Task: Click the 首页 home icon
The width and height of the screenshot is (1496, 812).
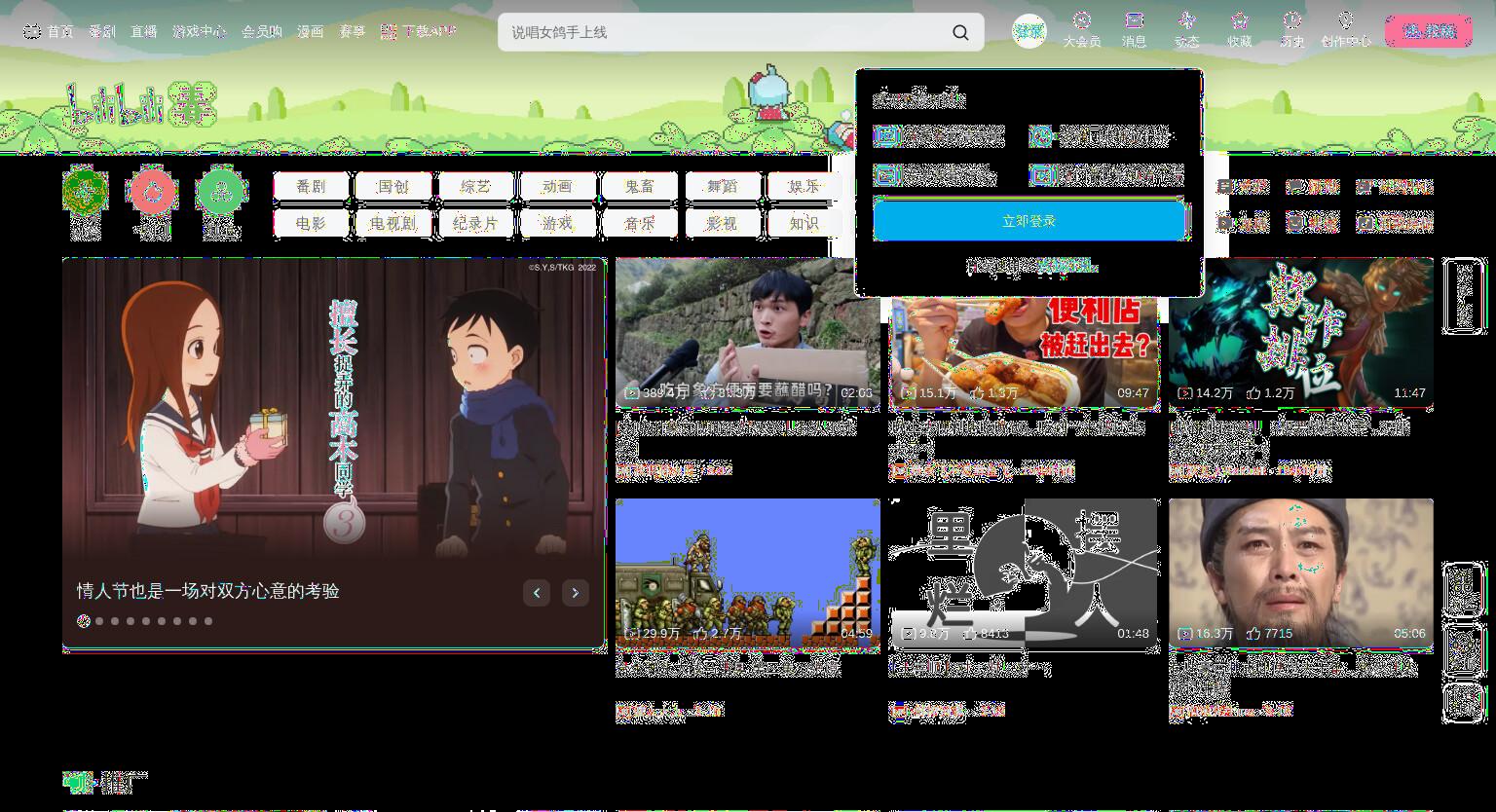Action: coord(31,31)
